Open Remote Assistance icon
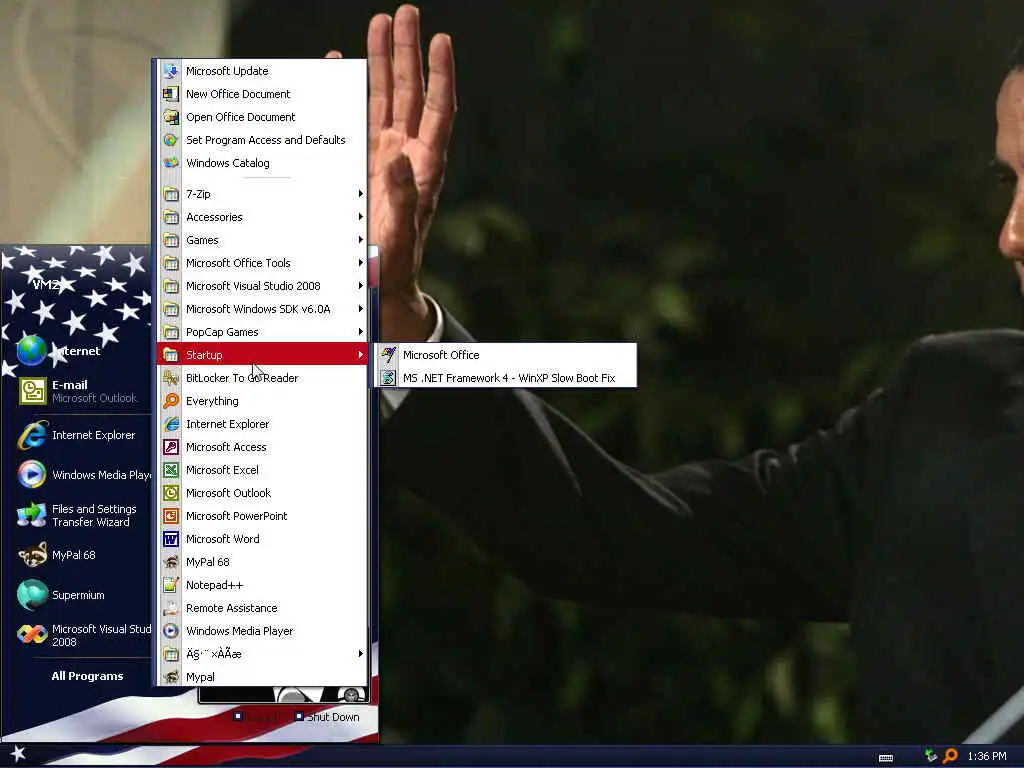The width and height of the screenshot is (1024, 768). tap(171, 607)
